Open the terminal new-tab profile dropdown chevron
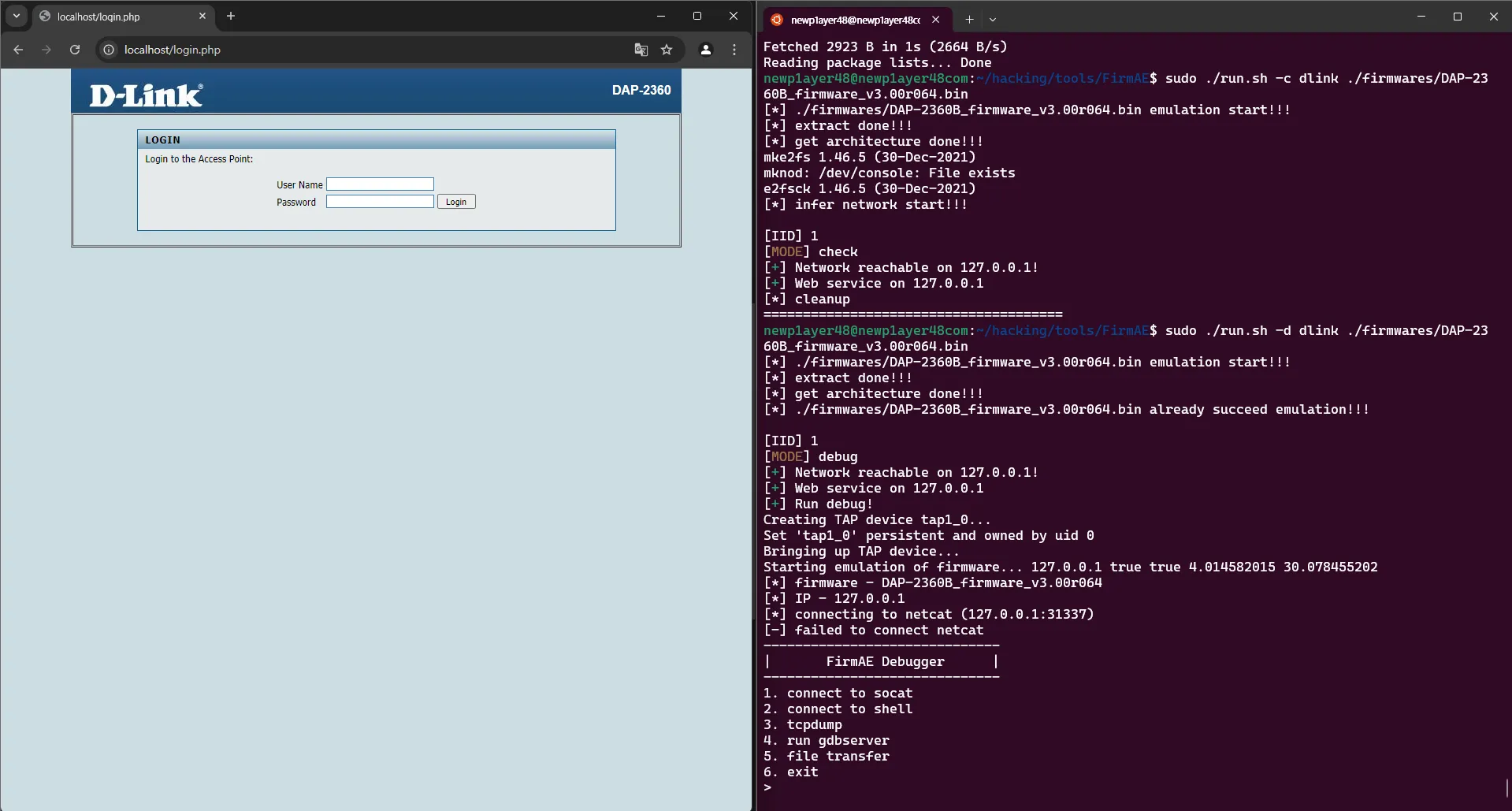This screenshot has height=811, width=1512. pyautogui.click(x=993, y=20)
